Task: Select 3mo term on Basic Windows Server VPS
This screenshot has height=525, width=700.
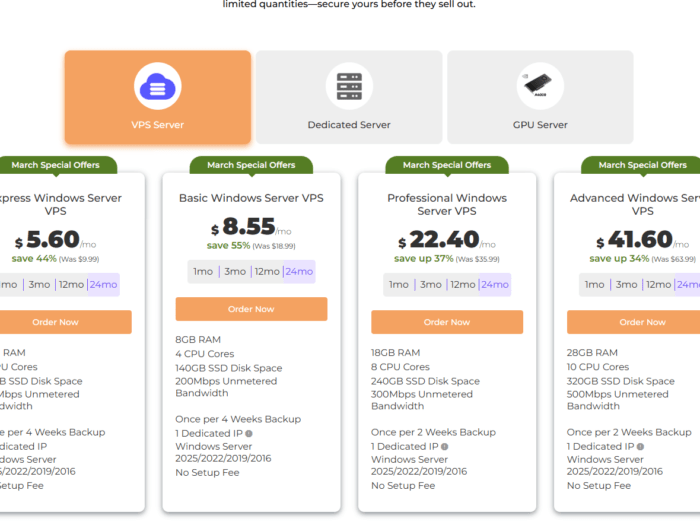Action: [x=235, y=271]
